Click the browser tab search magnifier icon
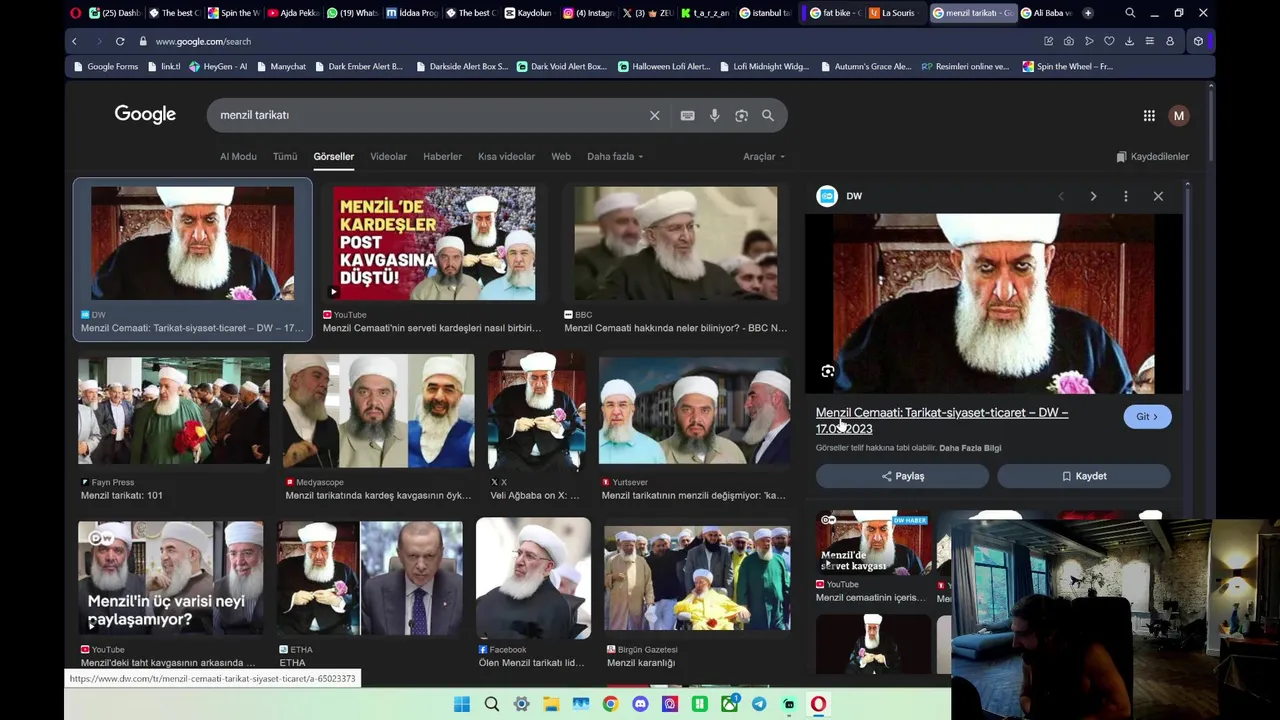This screenshot has width=1280, height=720. (1130, 13)
